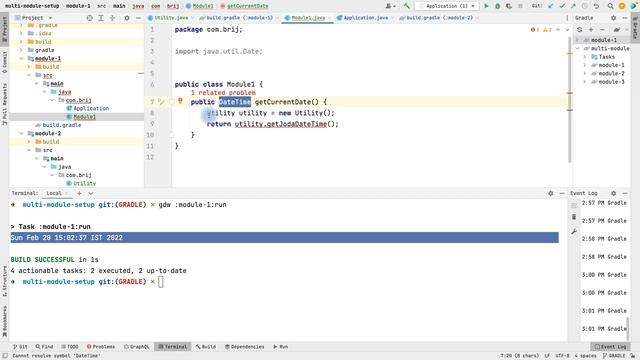Open Build tool window button
The width and height of the screenshot is (640, 360).
click(x=206, y=347)
